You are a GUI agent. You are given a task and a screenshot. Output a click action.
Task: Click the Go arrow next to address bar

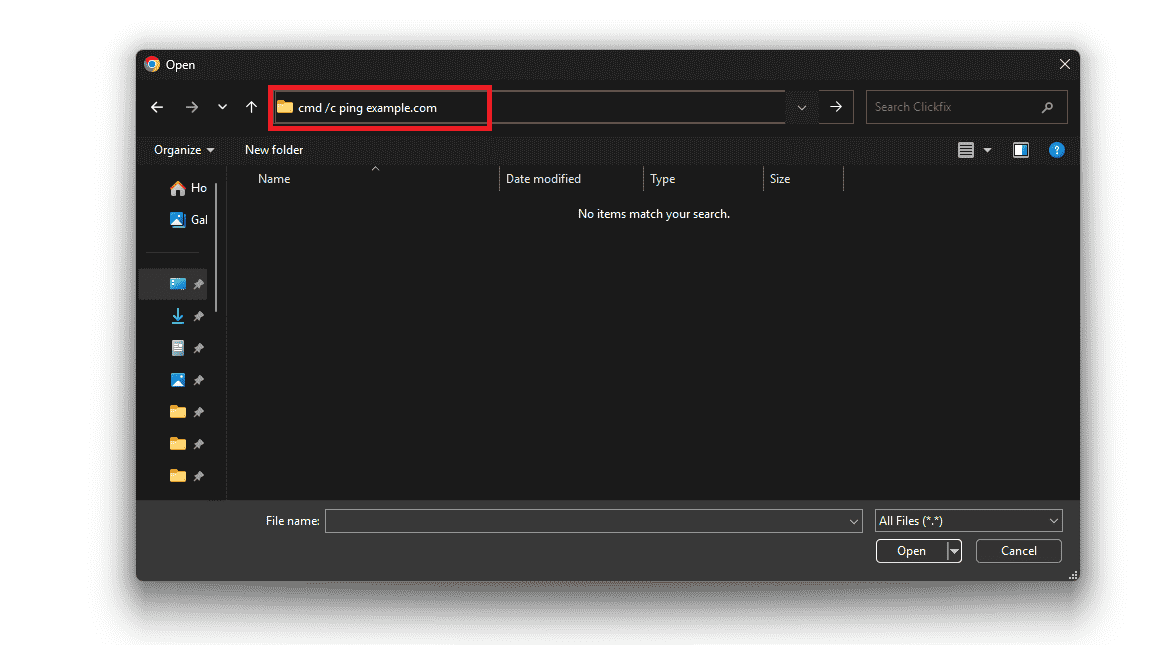836,108
